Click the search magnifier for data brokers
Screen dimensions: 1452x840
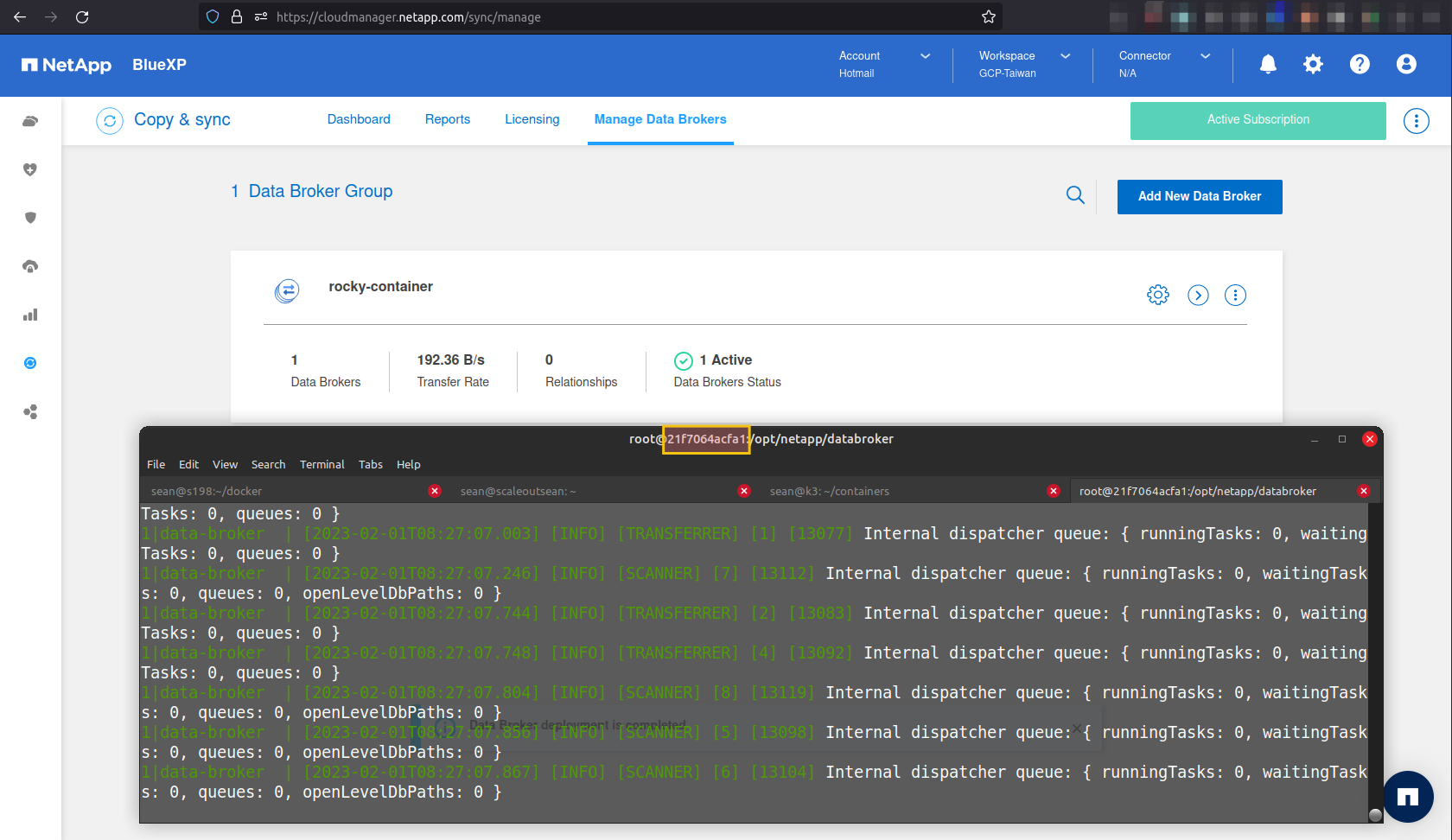pos(1075,195)
